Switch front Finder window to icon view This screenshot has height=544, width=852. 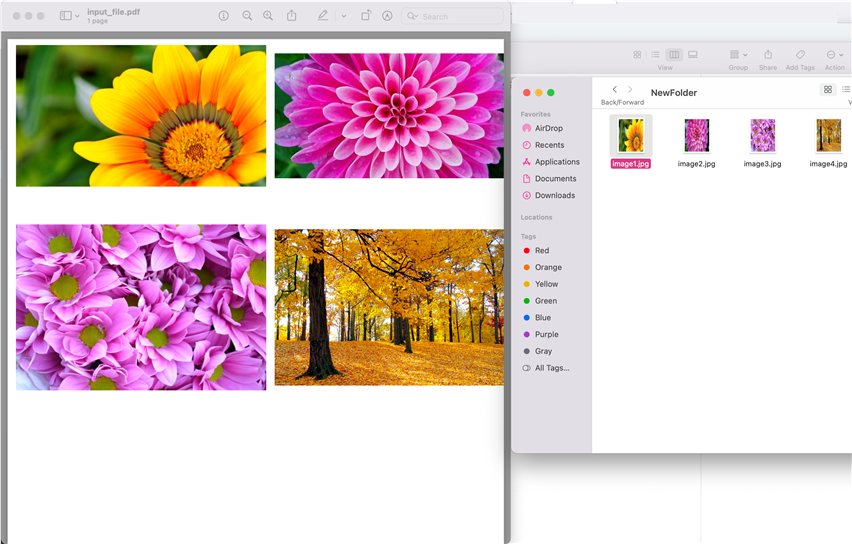click(x=827, y=90)
